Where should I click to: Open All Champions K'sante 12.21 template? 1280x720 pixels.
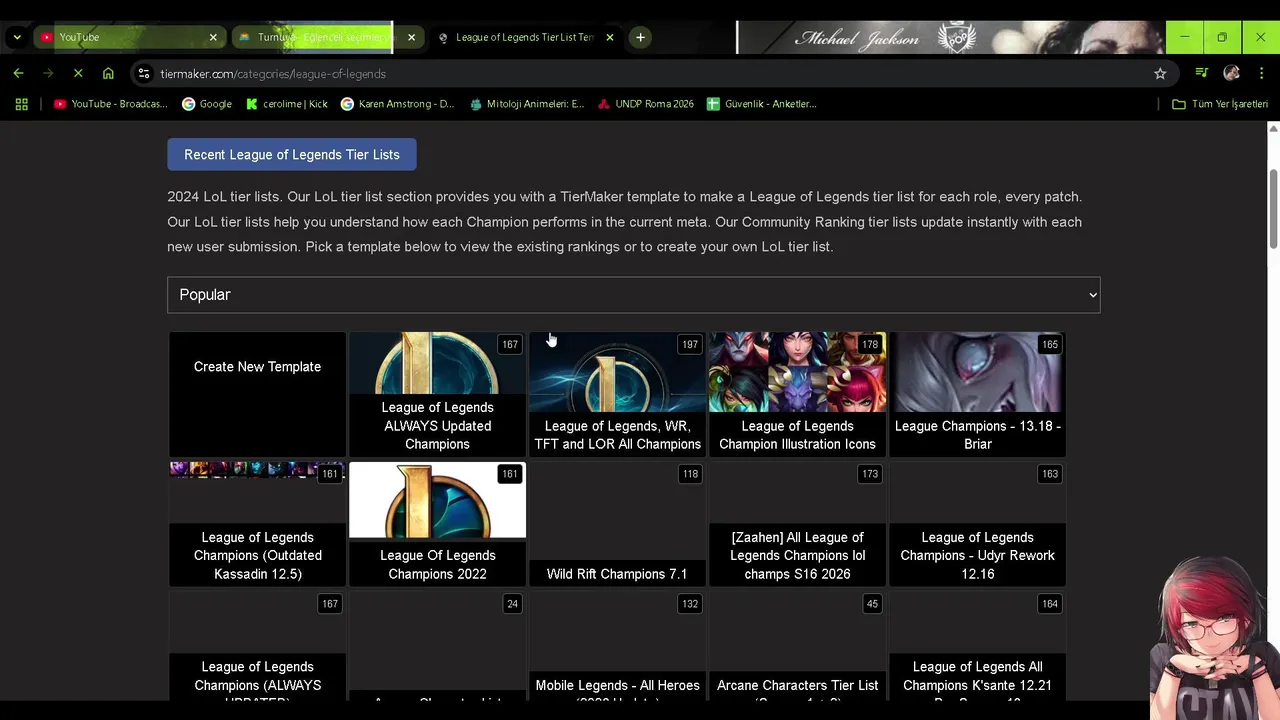click(977, 648)
